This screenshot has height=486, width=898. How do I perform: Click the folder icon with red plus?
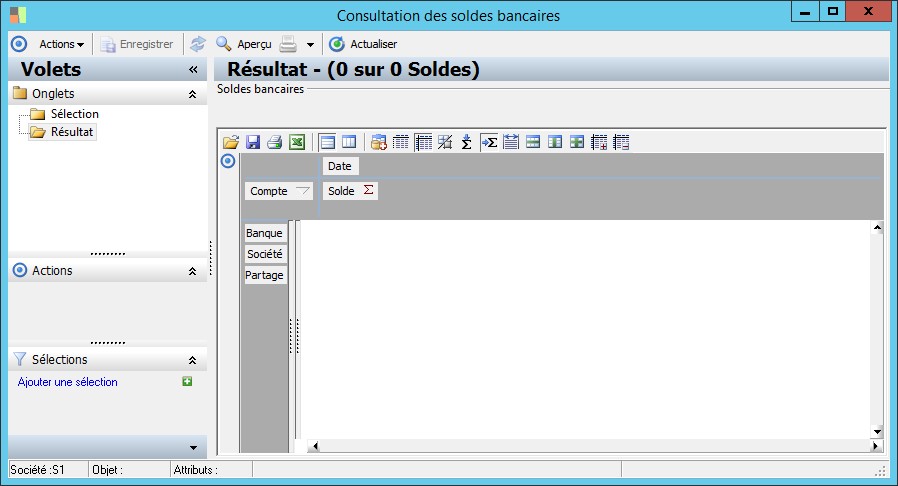click(379, 142)
